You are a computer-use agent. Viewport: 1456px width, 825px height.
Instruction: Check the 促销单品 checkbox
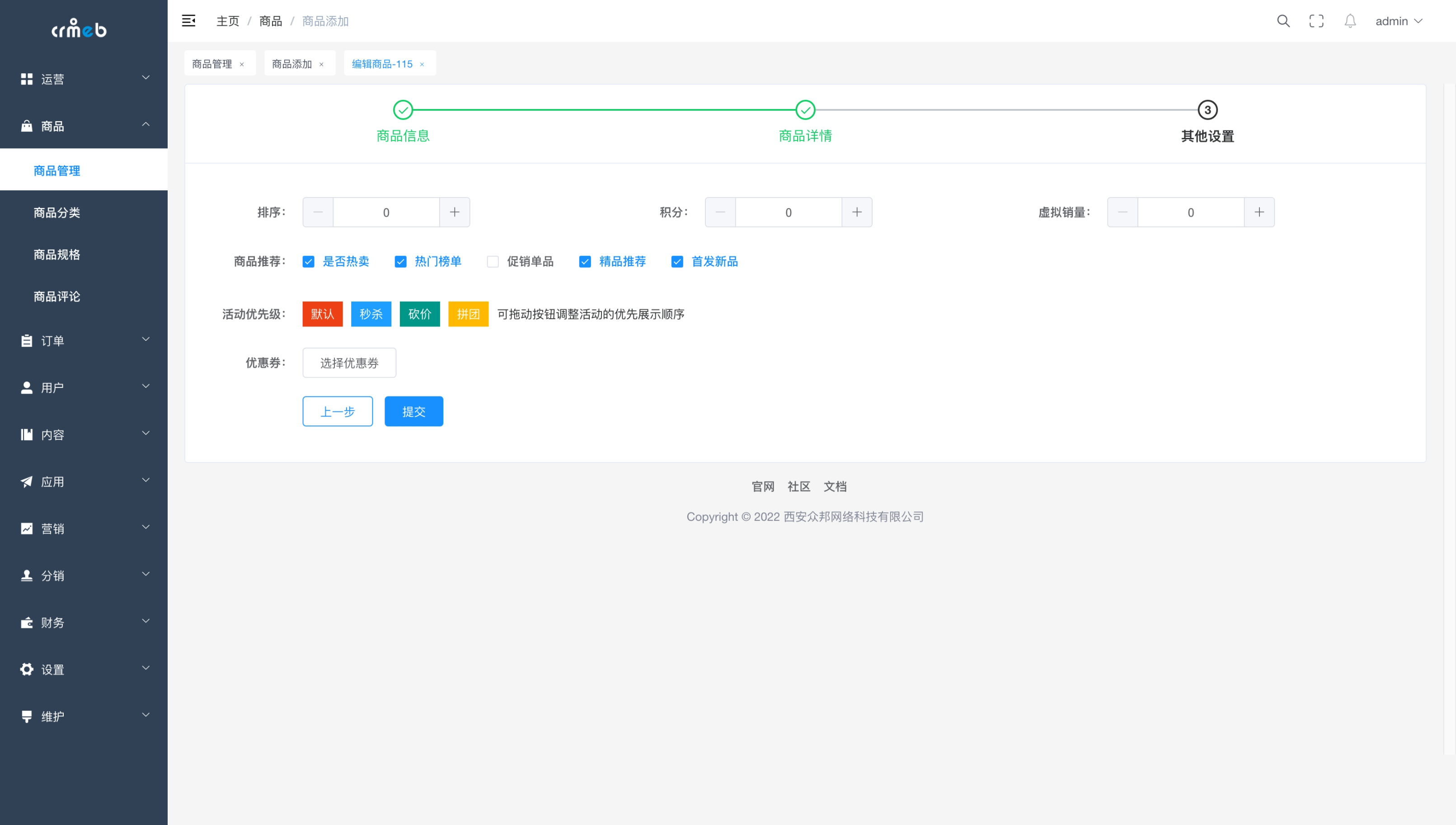[493, 261]
